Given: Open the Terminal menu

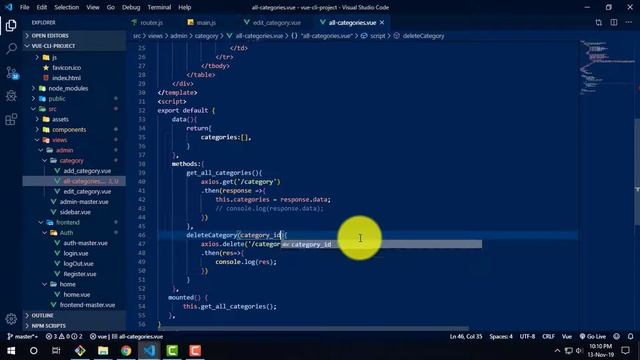Looking at the screenshot, I should (159, 7).
